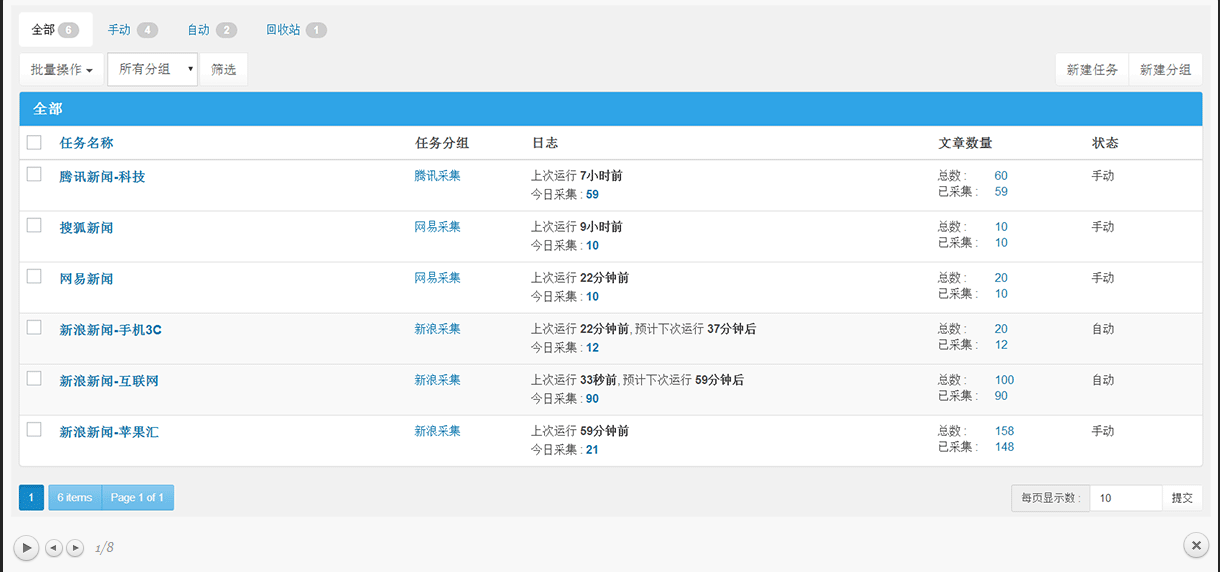The image size is (1220, 572).
Task: Click 网易采集 in the 网易新闻 row
Action: click(x=438, y=277)
